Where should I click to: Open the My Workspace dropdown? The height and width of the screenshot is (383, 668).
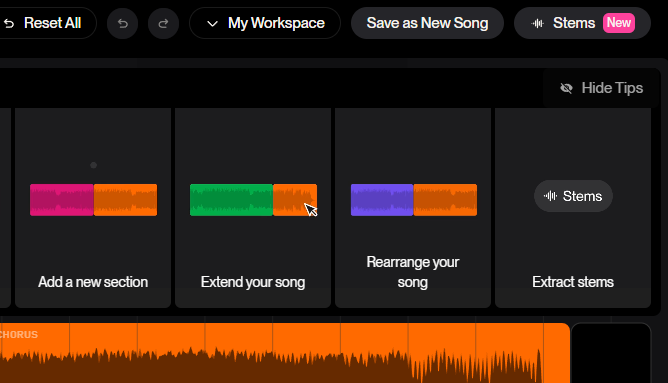point(265,23)
